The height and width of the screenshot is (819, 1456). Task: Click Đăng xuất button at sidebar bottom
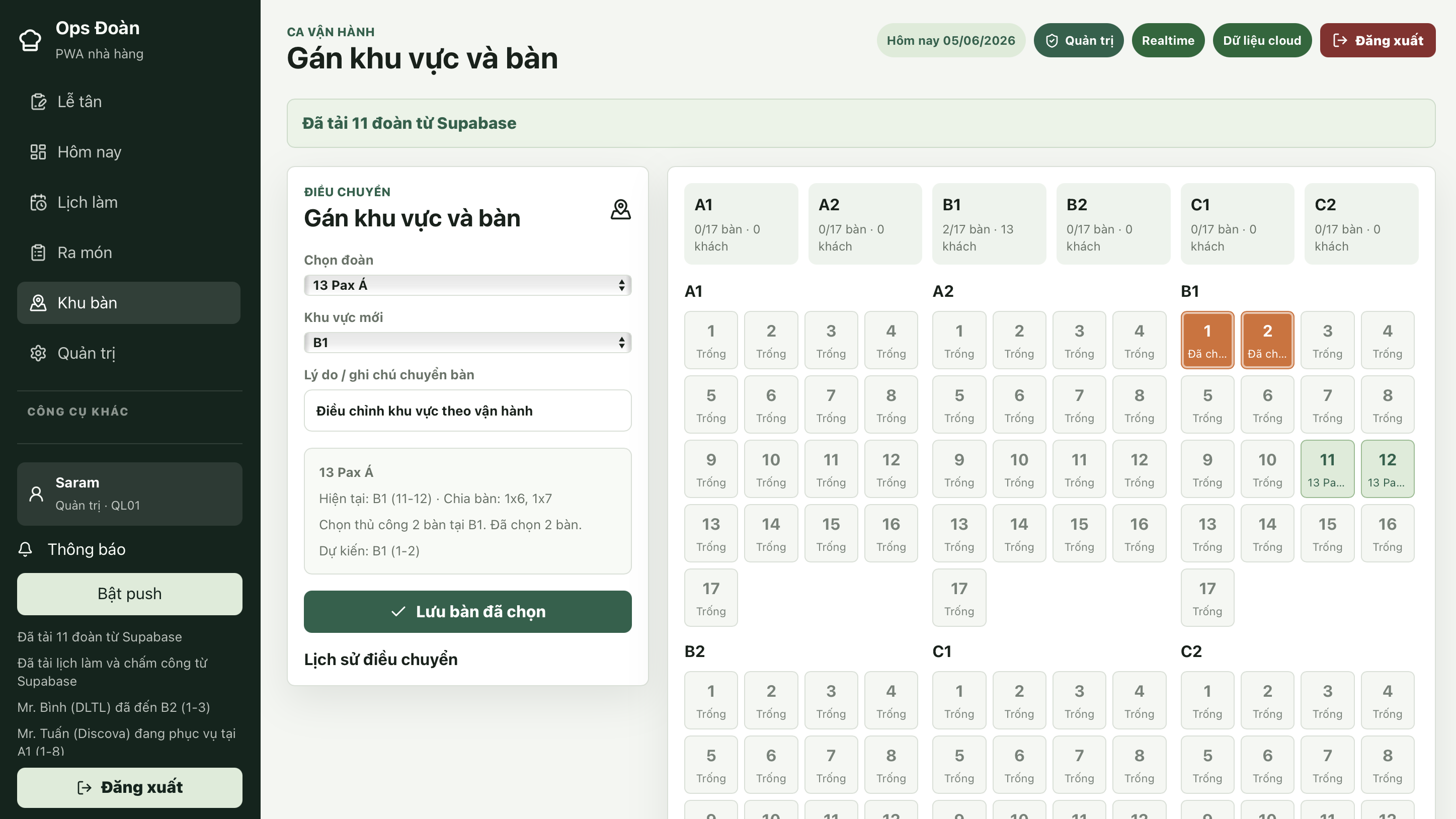pos(129,787)
